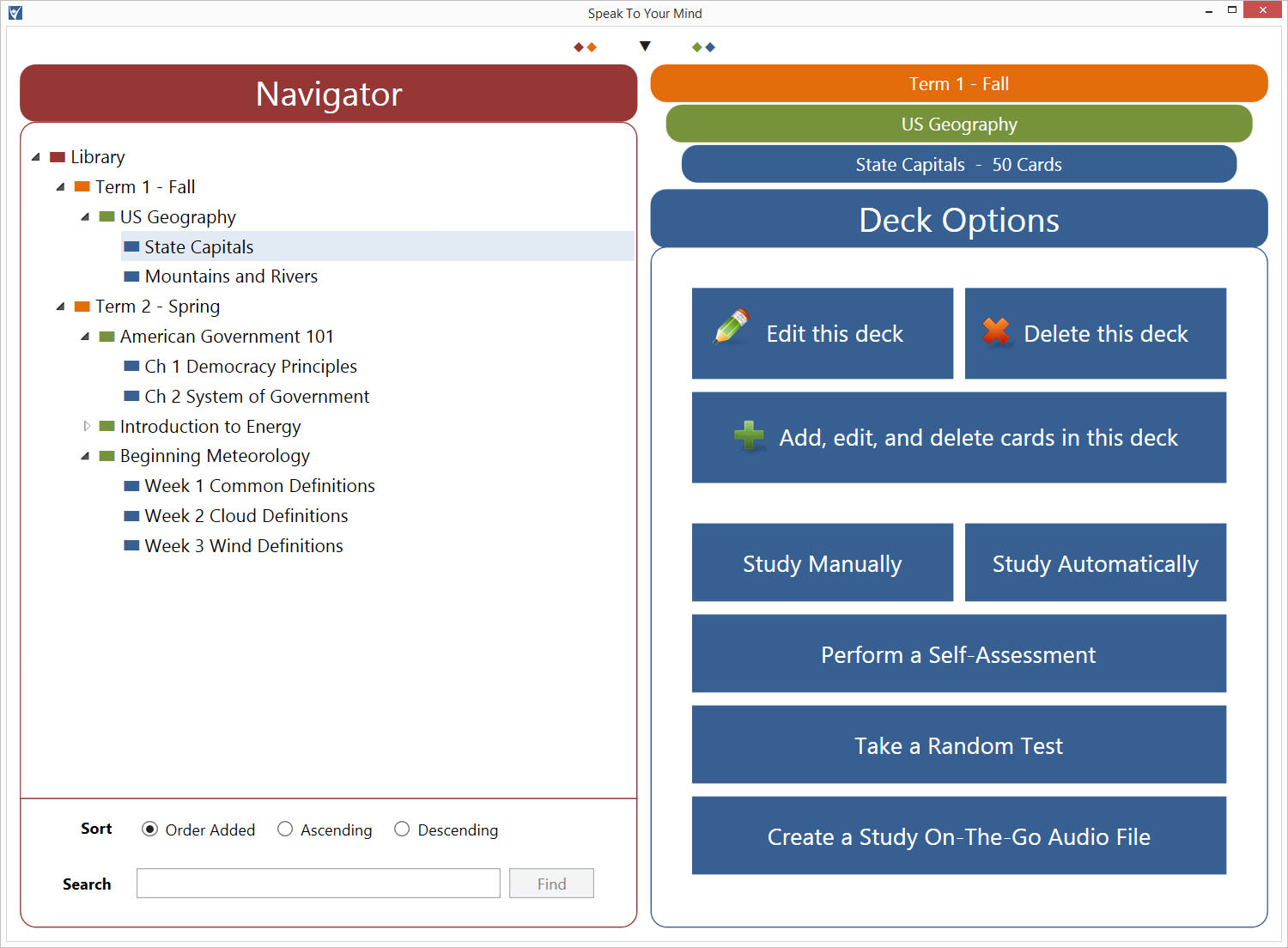Click the blue square beside Ch 1 Democracy Principles
The image size is (1288, 948).
click(x=131, y=366)
